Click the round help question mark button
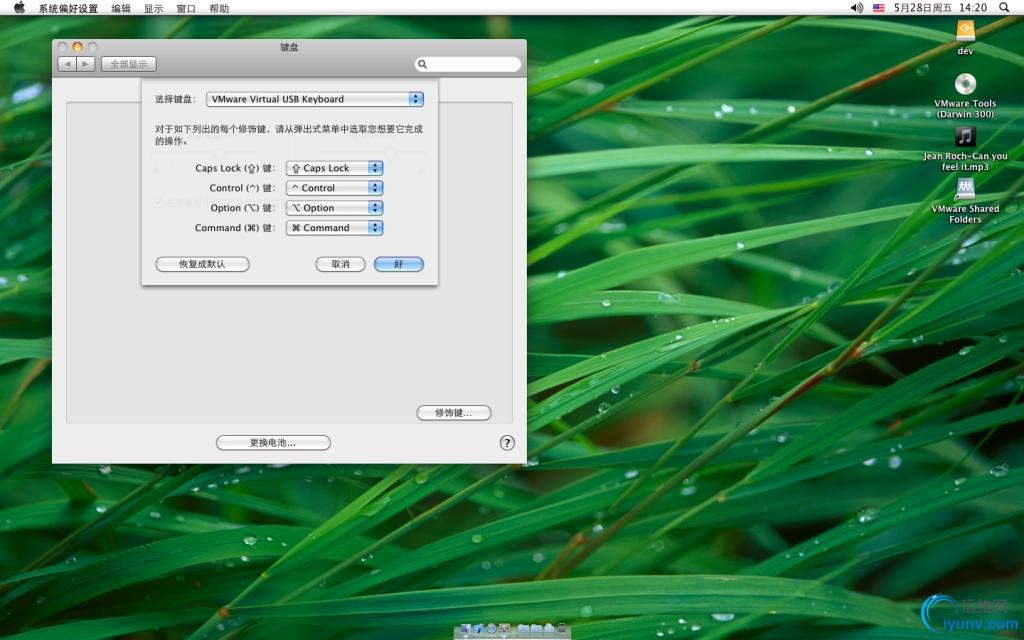1024x640 pixels. 507,443
